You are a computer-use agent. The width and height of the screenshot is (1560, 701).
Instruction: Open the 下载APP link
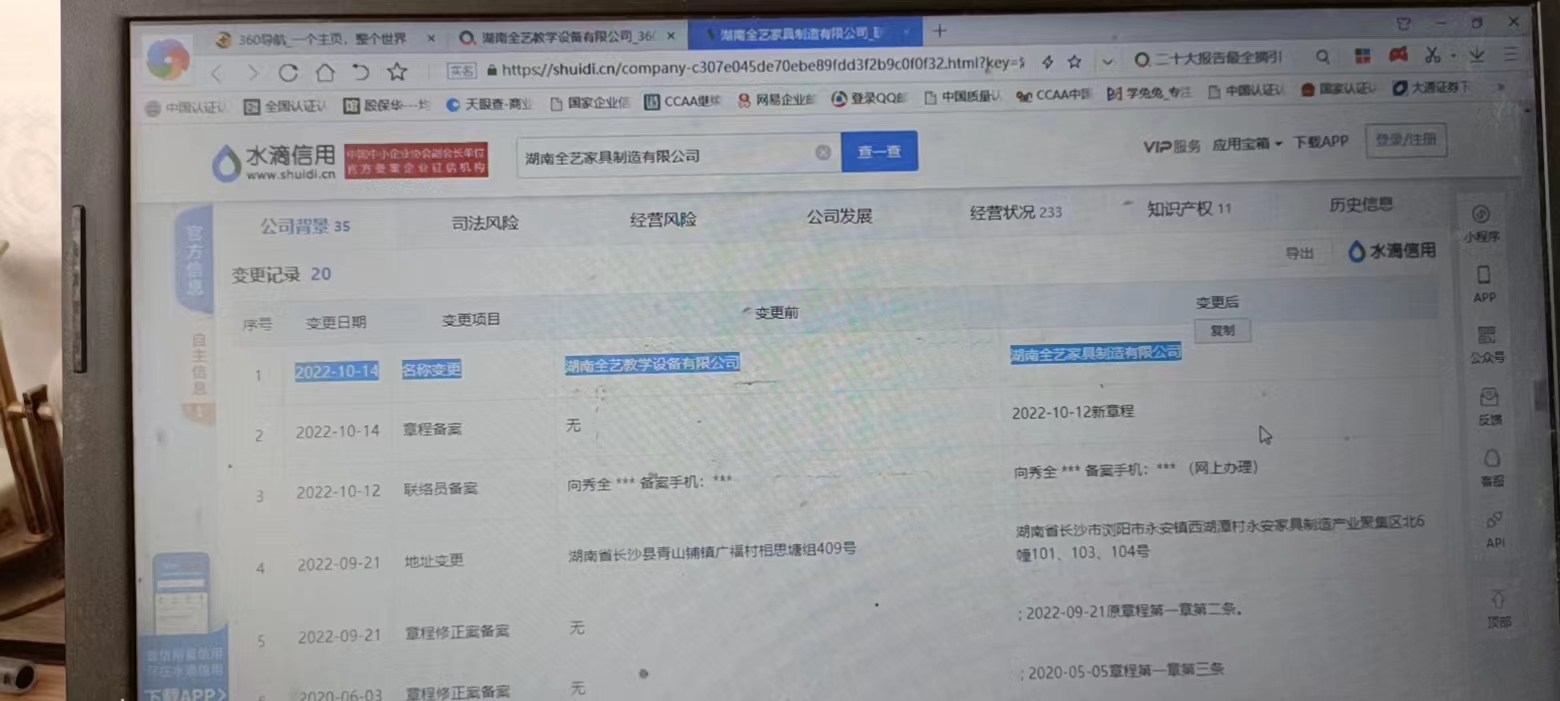click(x=1320, y=142)
